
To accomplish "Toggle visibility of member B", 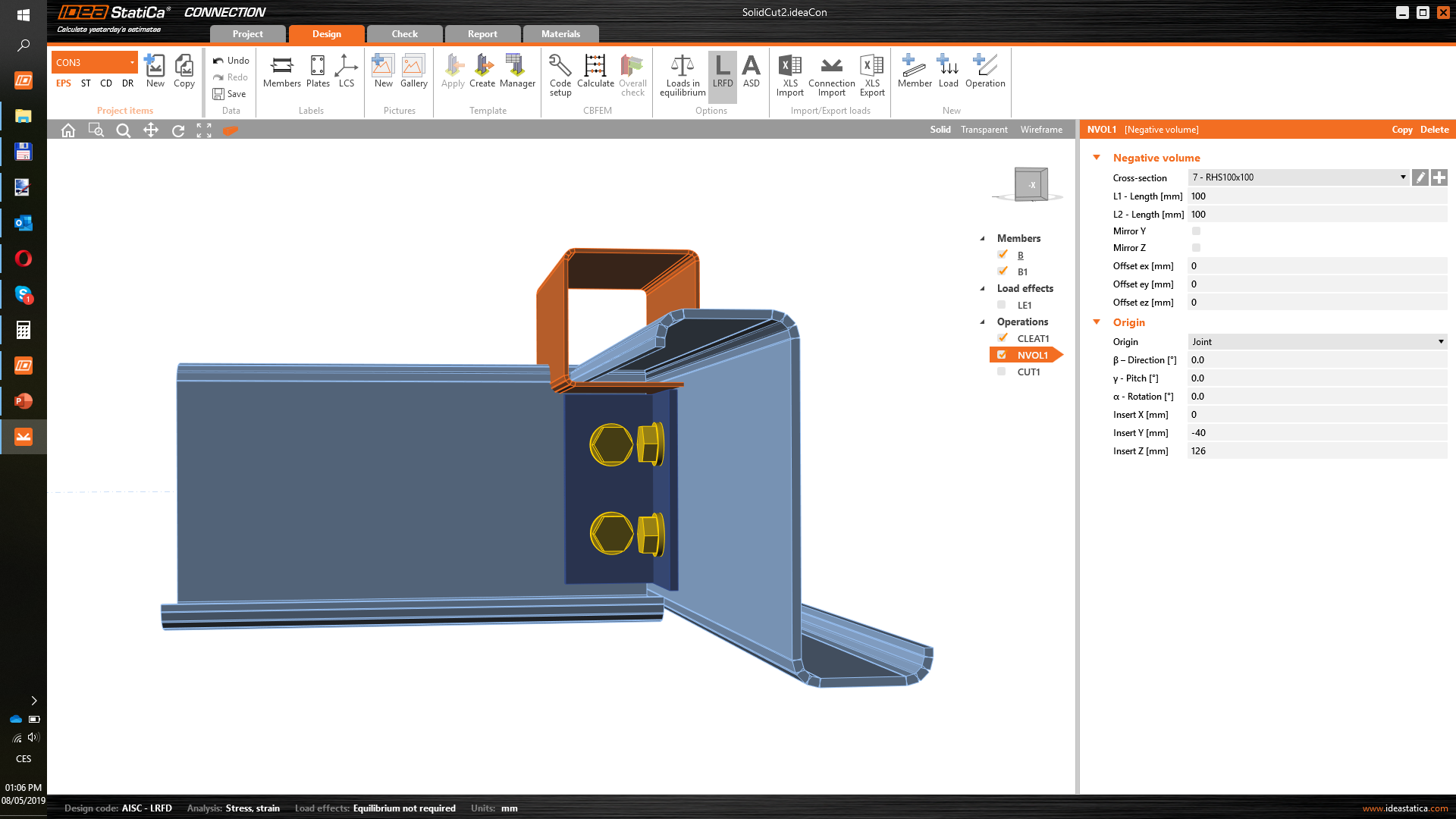I will (1003, 254).
